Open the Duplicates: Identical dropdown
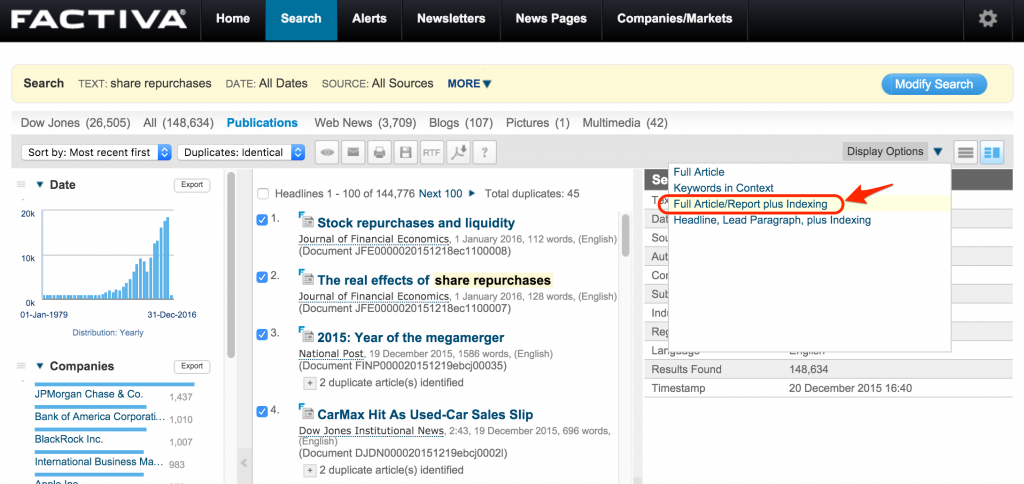The width and height of the screenshot is (1024, 484). (x=243, y=153)
